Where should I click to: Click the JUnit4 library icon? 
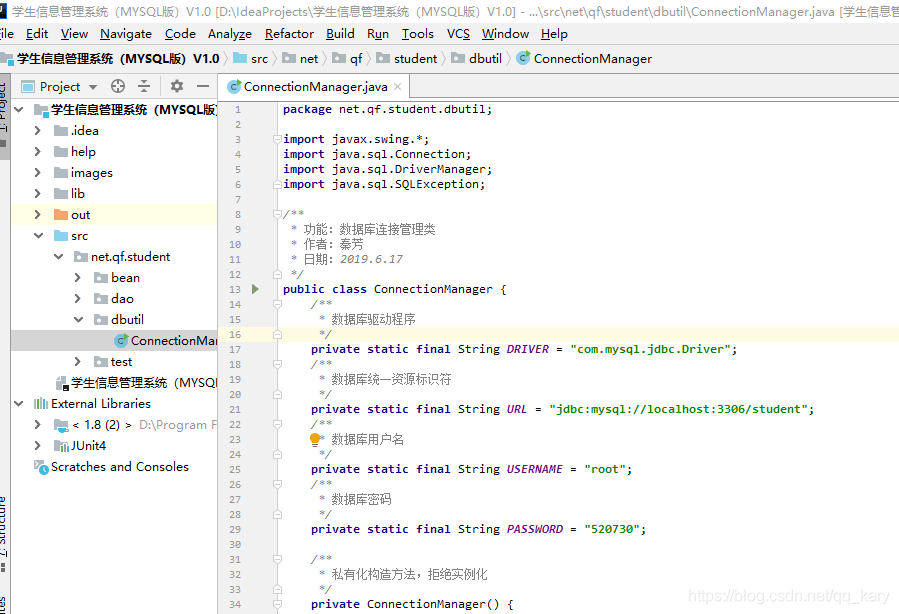tap(61, 446)
